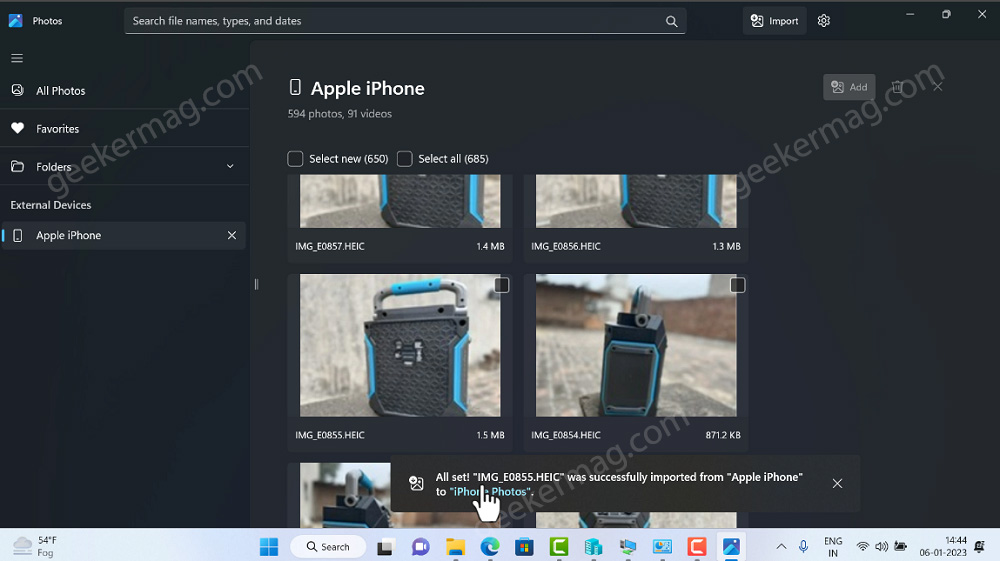Toggle the hamburger navigation menu

tap(17, 58)
